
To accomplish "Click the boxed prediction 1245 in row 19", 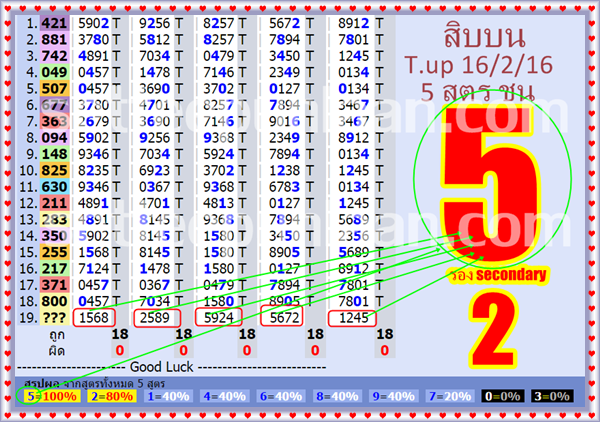I will click(x=352, y=318).
